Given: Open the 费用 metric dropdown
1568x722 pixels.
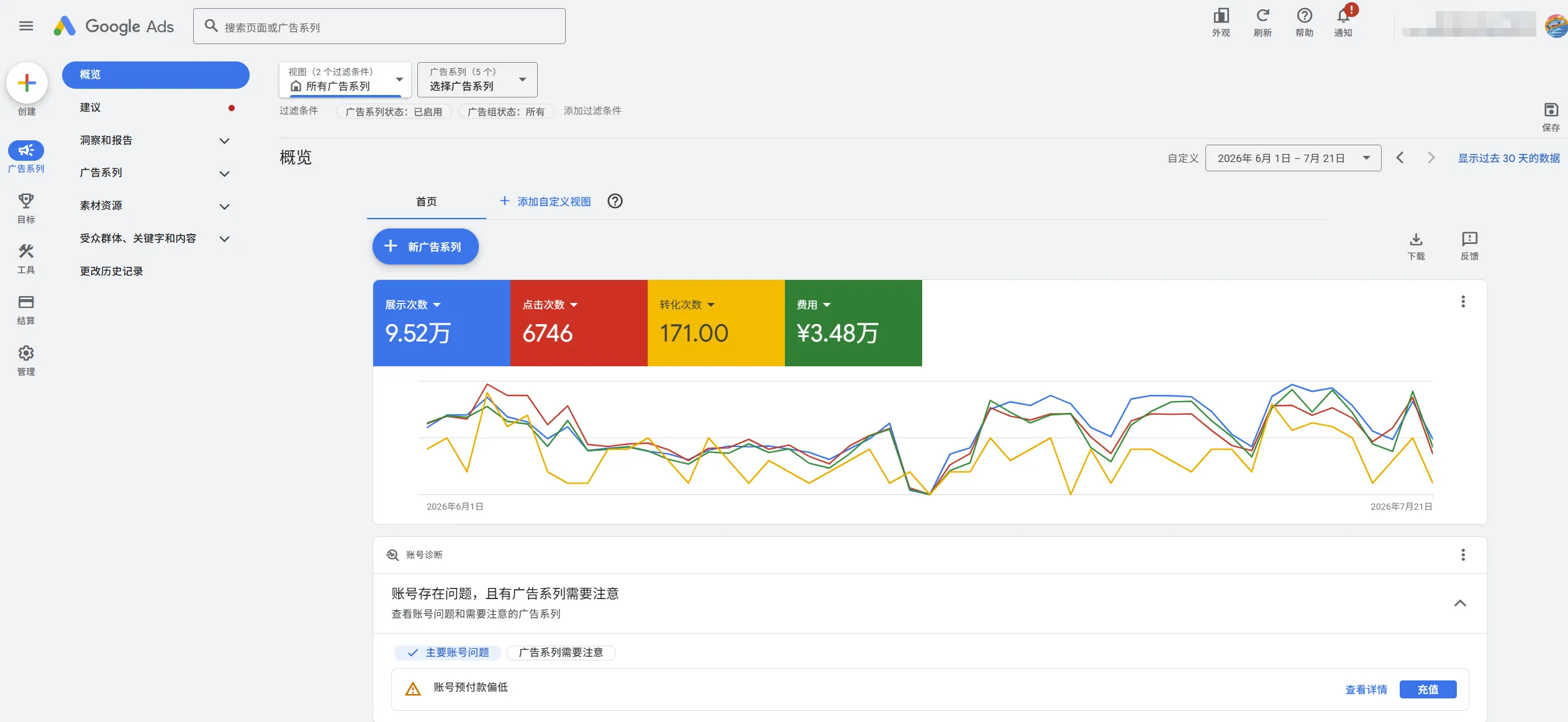Looking at the screenshot, I should [x=813, y=305].
